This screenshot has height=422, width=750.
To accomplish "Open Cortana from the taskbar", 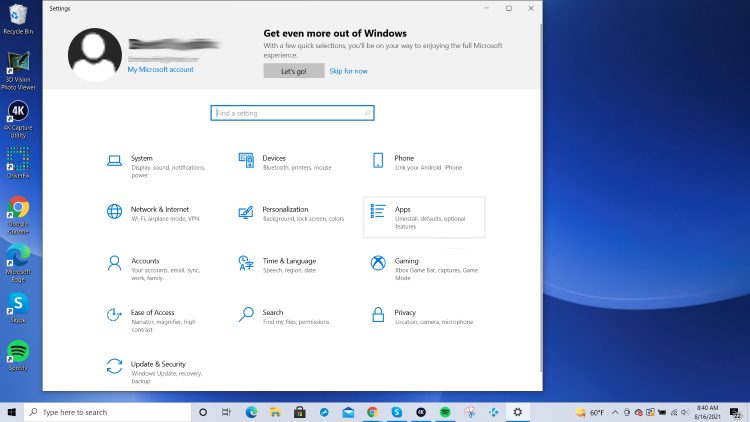I will [203, 412].
